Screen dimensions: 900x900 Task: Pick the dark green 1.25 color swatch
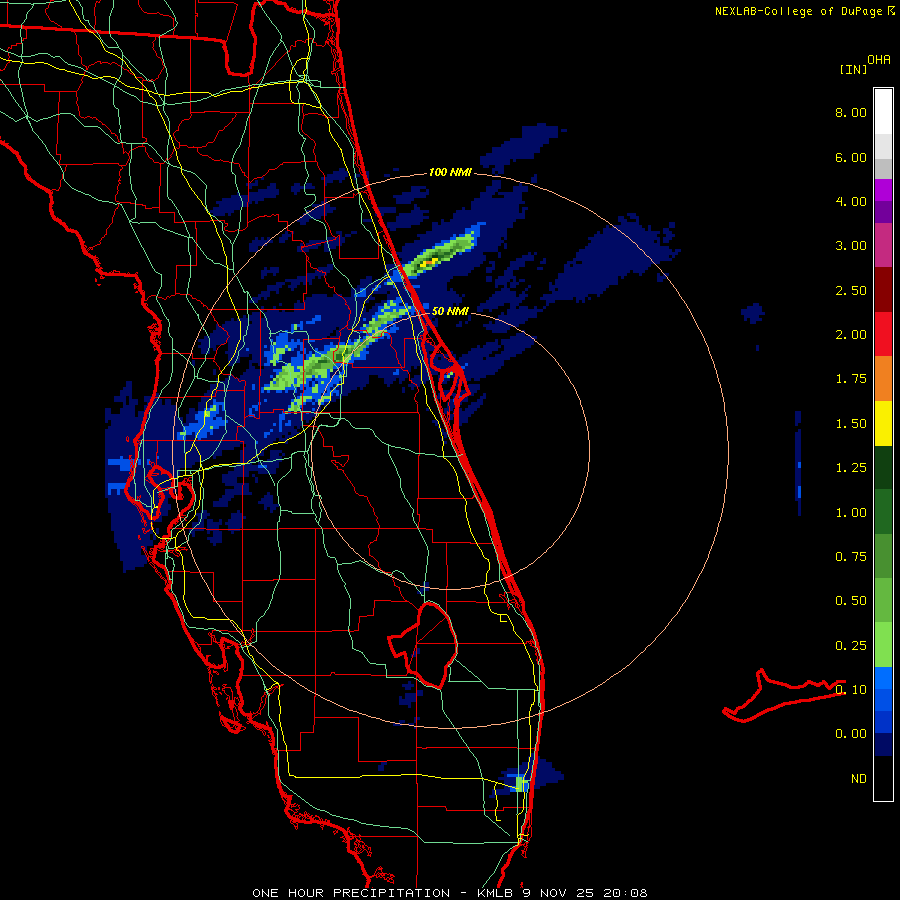click(x=883, y=468)
